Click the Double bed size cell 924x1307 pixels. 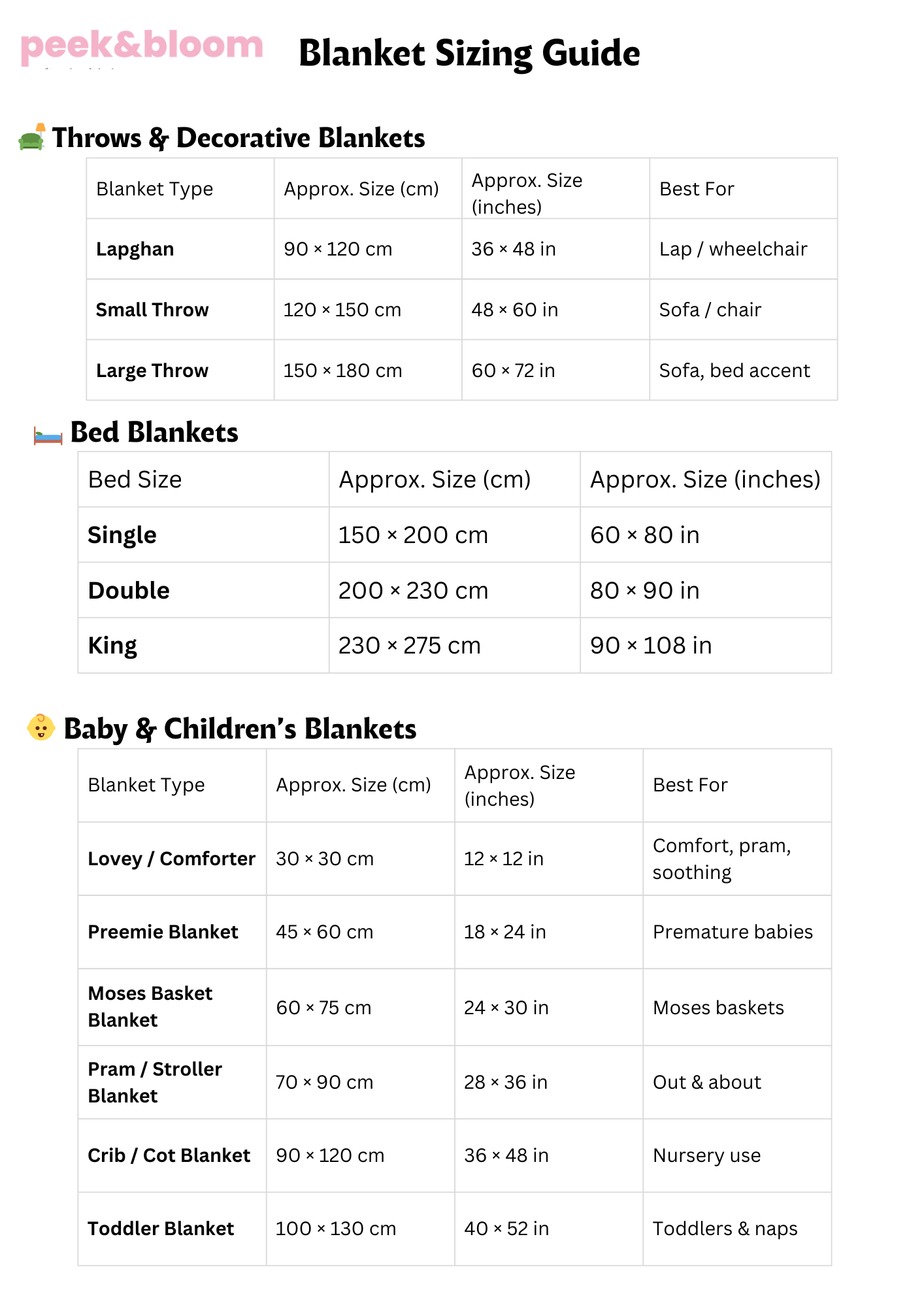click(x=129, y=591)
